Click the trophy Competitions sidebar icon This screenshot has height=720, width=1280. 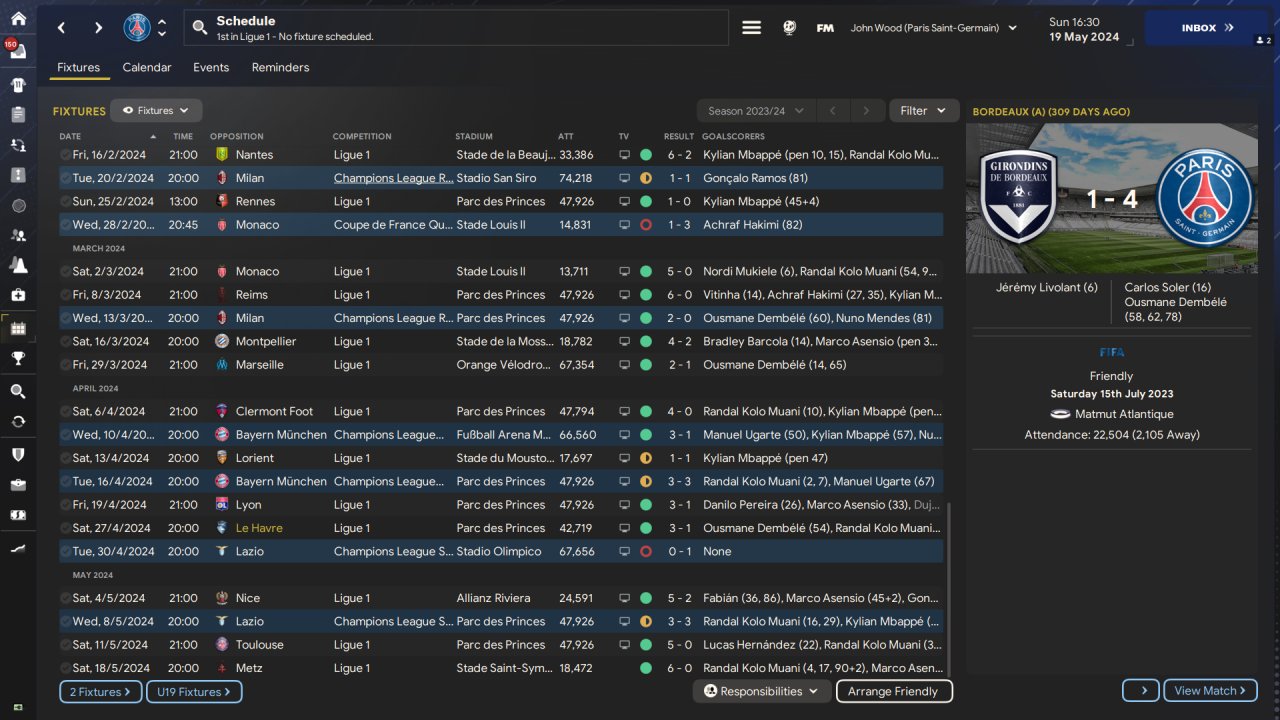(x=18, y=359)
